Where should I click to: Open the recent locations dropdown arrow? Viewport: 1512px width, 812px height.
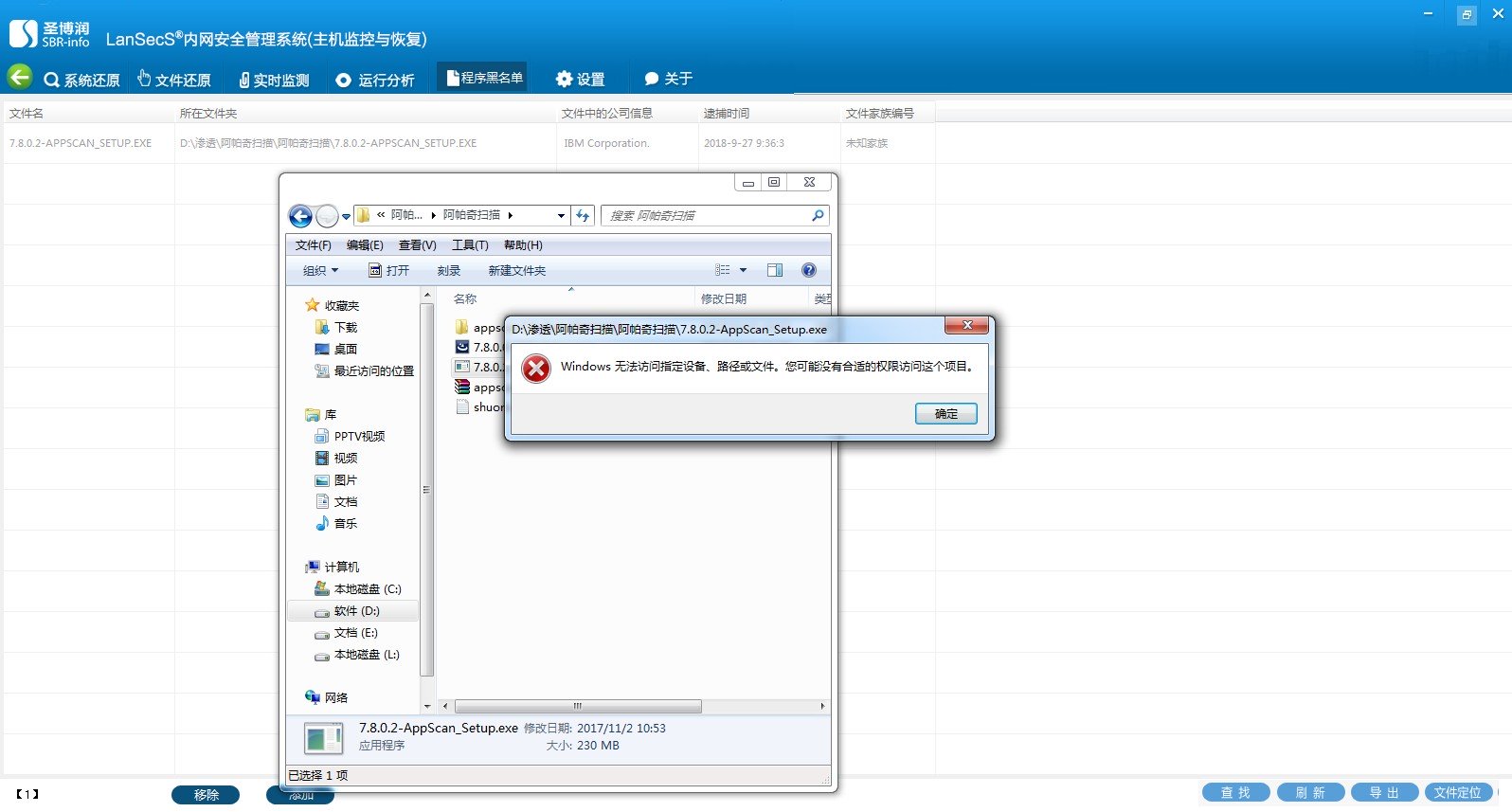[347, 216]
